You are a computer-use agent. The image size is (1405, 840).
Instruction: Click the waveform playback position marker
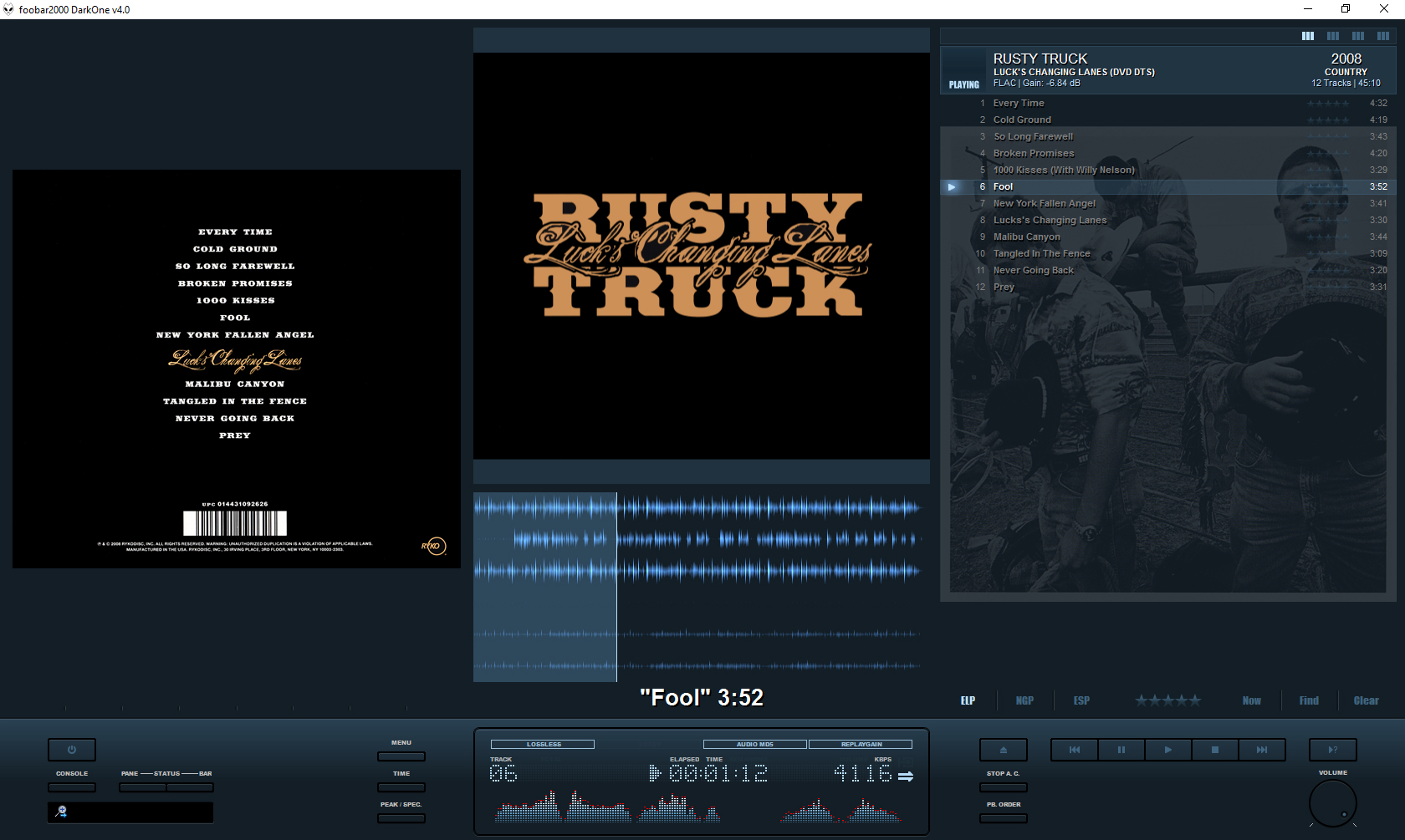coord(617,587)
